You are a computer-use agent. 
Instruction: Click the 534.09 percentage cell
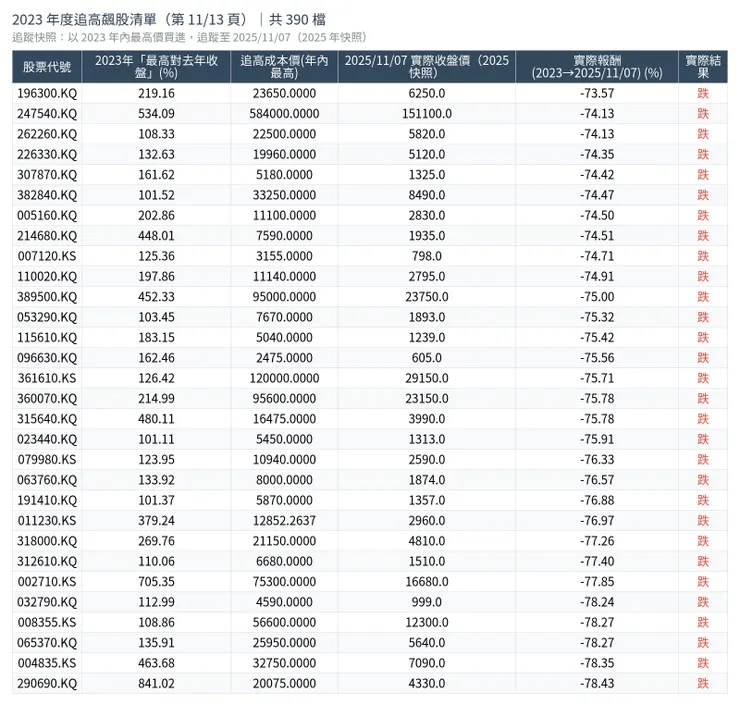pos(156,114)
